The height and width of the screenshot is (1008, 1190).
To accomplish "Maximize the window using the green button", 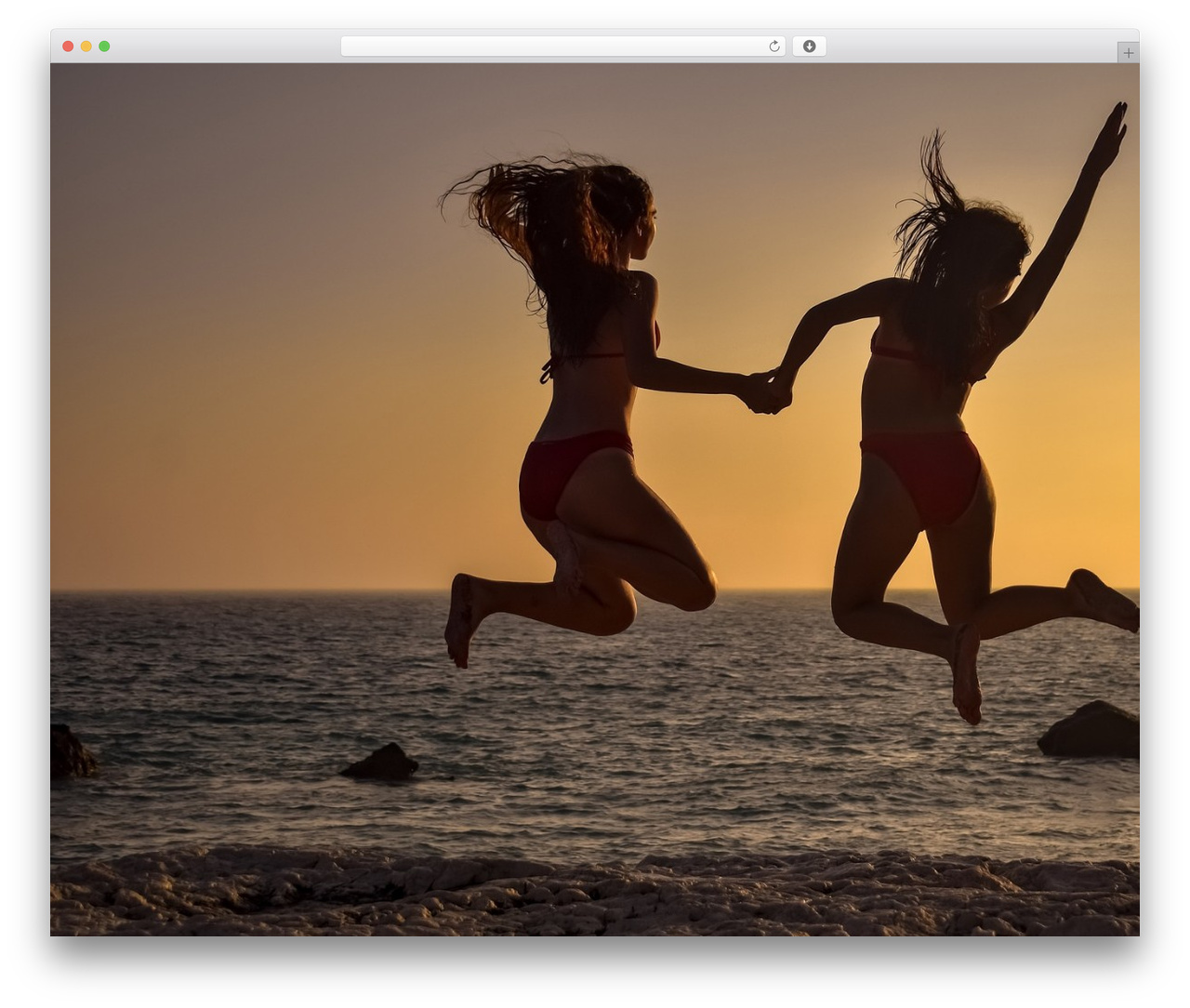I will 104,46.
